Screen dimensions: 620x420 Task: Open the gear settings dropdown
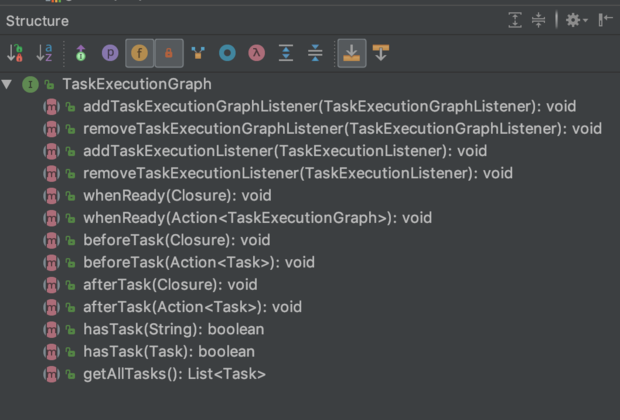(576, 20)
